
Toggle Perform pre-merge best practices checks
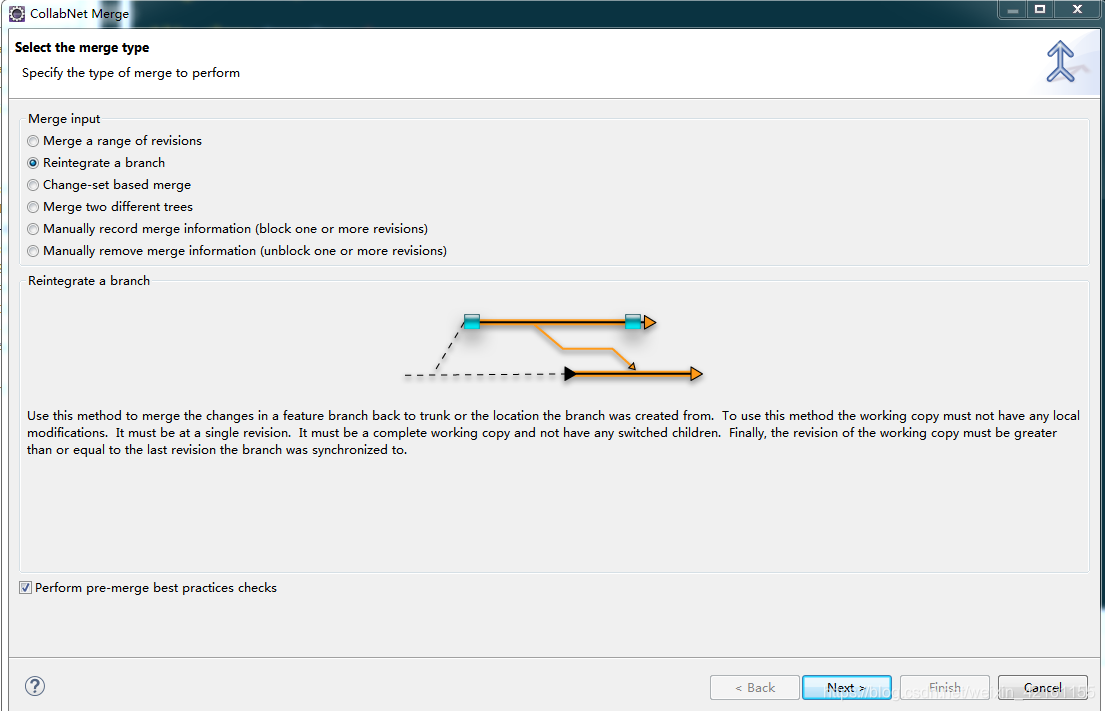click(25, 588)
